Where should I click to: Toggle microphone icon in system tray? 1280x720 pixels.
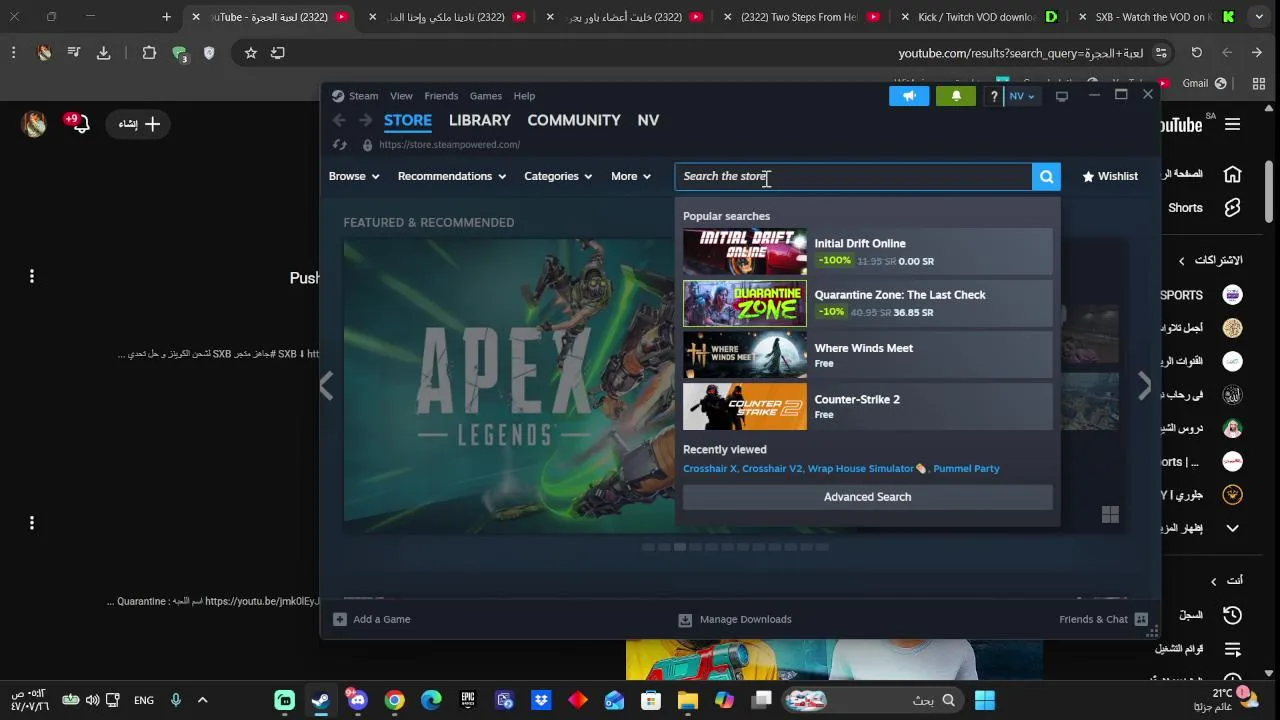[x=176, y=700]
